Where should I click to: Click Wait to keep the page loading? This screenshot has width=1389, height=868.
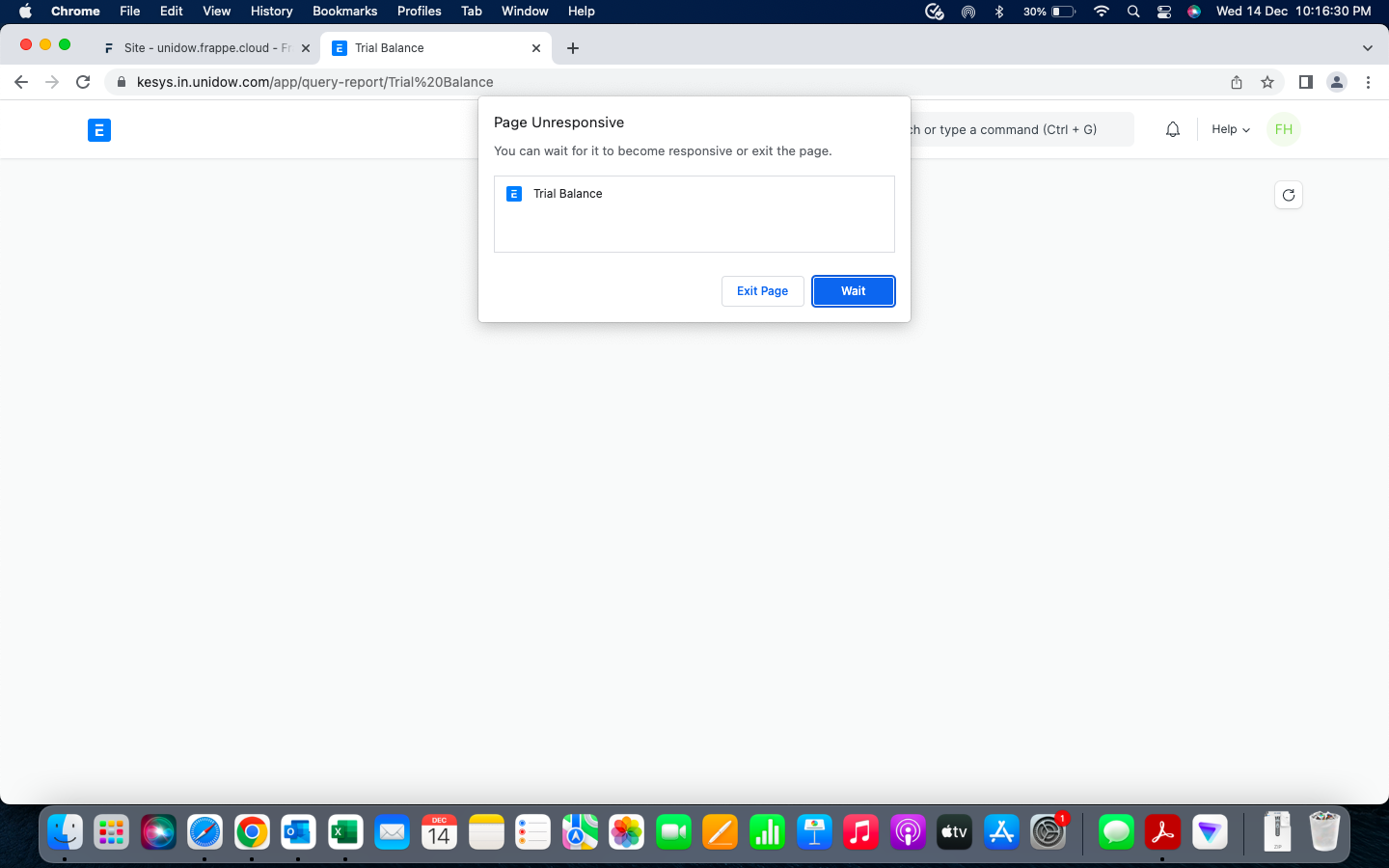853,290
